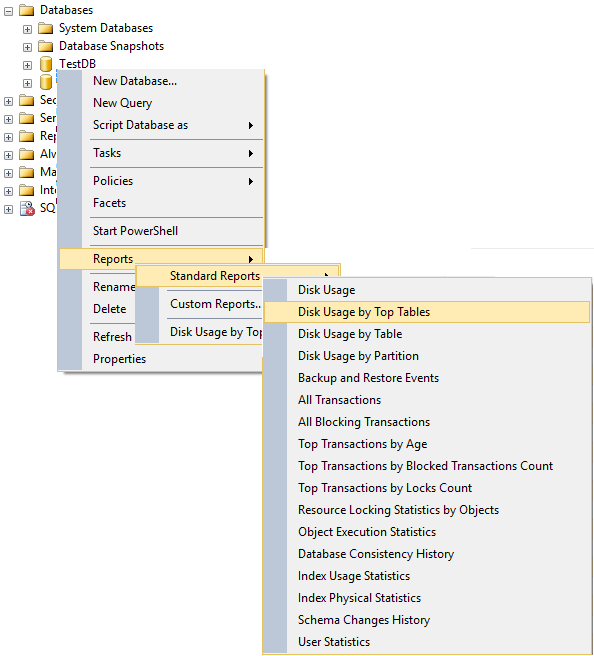Image resolution: width=594 pixels, height=656 pixels.
Task: Choose Custom Reports entry
Action: tap(215, 304)
